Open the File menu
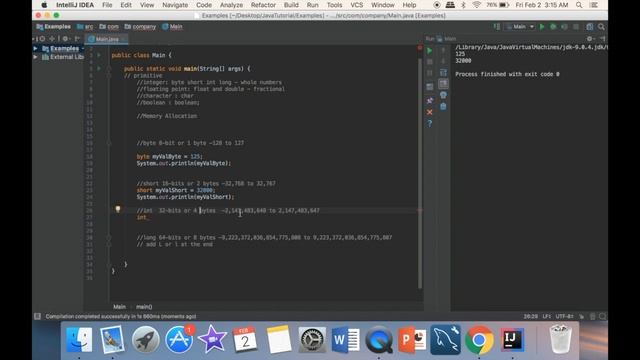The width and height of the screenshot is (640, 360). coord(107,5)
